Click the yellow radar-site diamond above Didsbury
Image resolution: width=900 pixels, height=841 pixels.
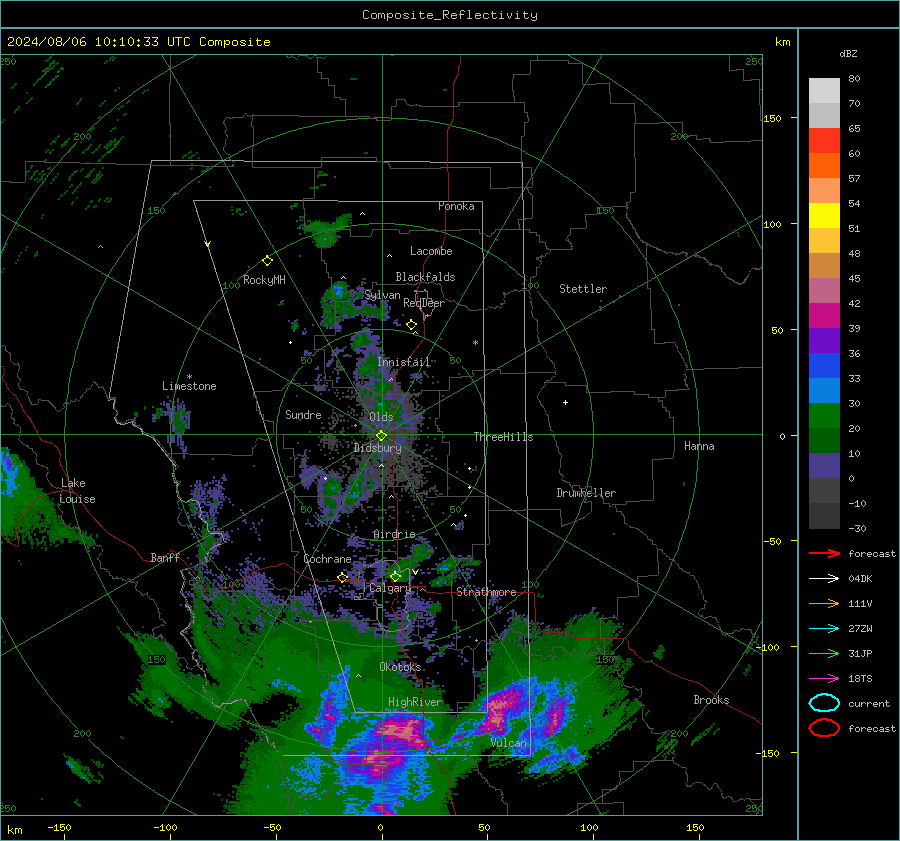pyautogui.click(x=381, y=436)
